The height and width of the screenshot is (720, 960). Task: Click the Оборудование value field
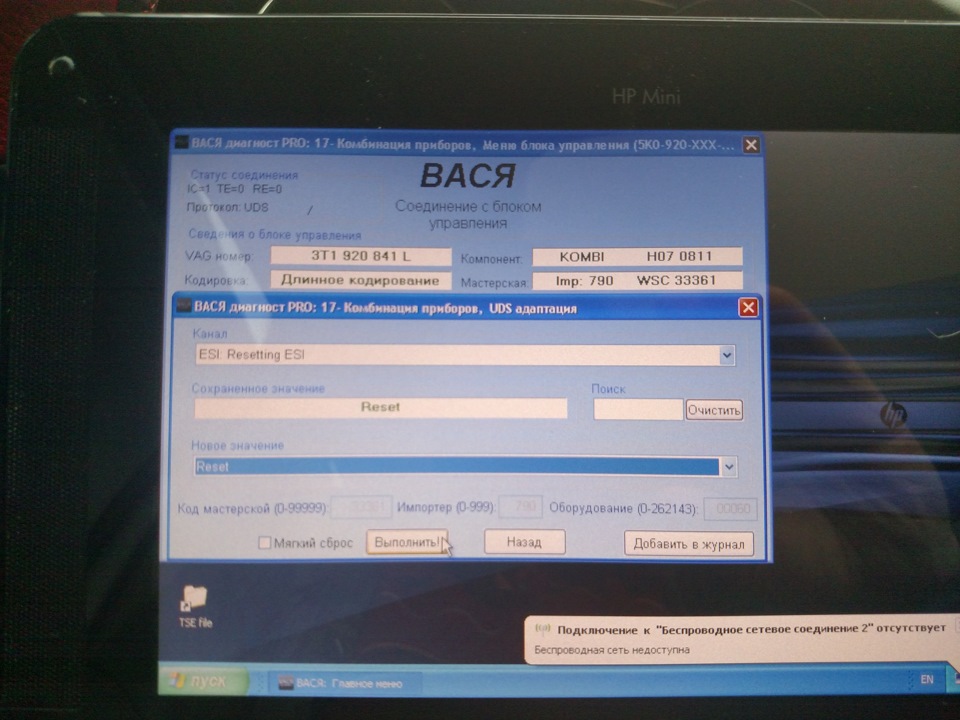730,509
